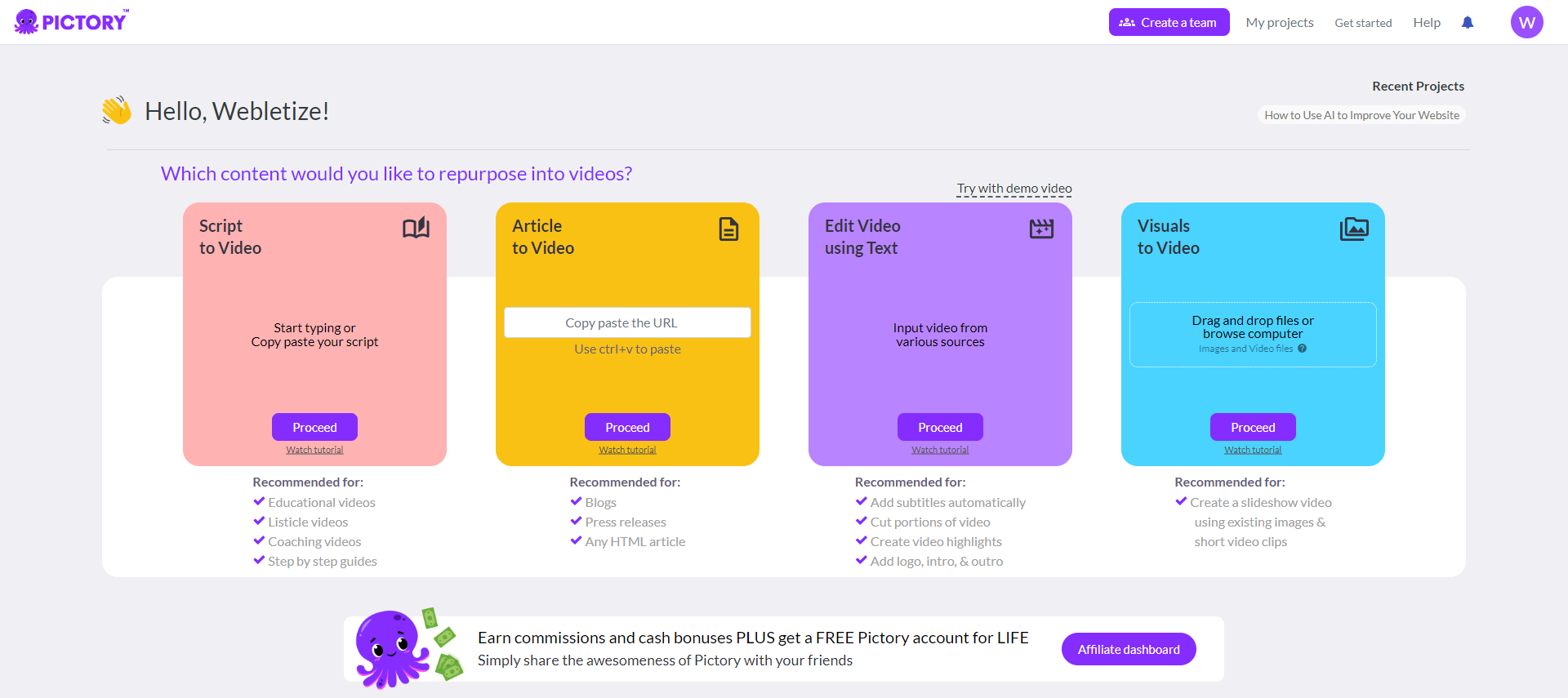Click the Pictory octopus logo
The width and height of the screenshot is (1568, 698).
(72, 22)
